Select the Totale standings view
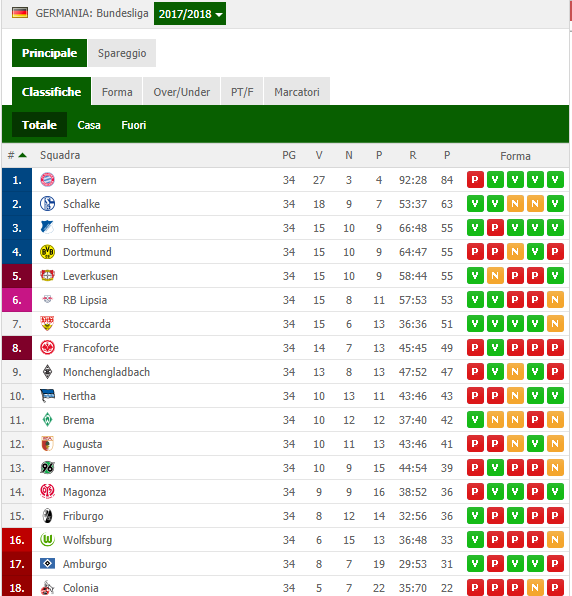The image size is (572, 596). point(39,125)
